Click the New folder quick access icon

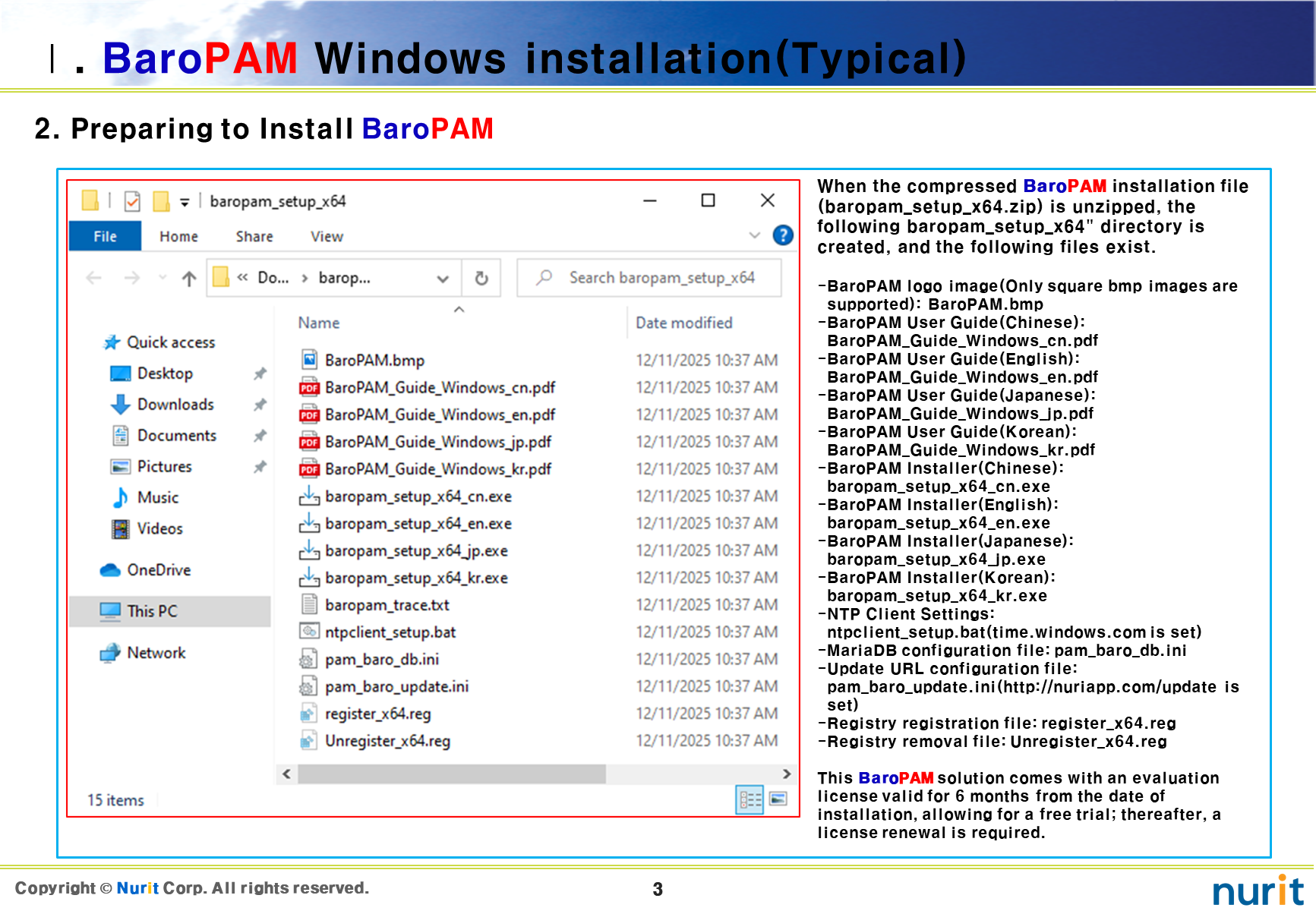(161, 201)
